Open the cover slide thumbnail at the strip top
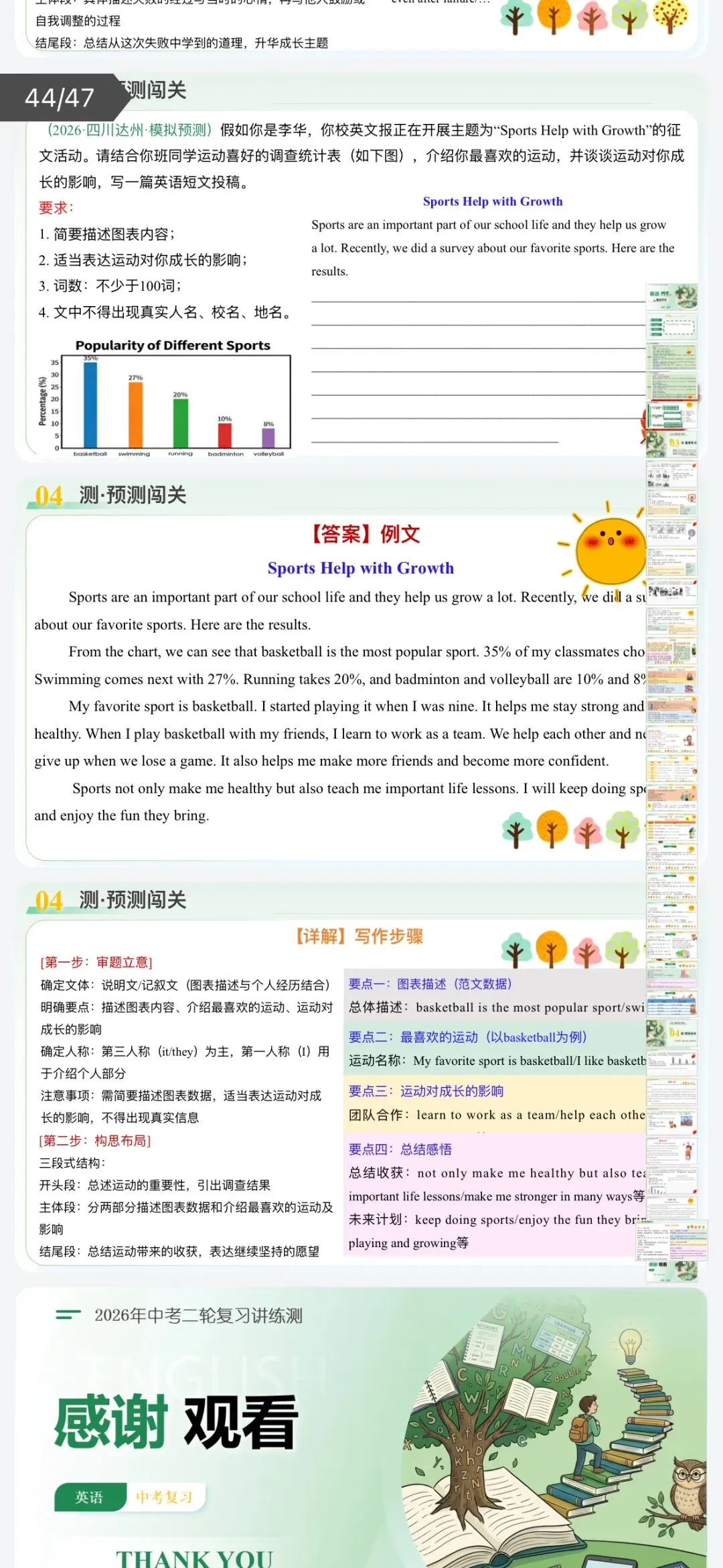The width and height of the screenshot is (723, 1568). click(671, 297)
